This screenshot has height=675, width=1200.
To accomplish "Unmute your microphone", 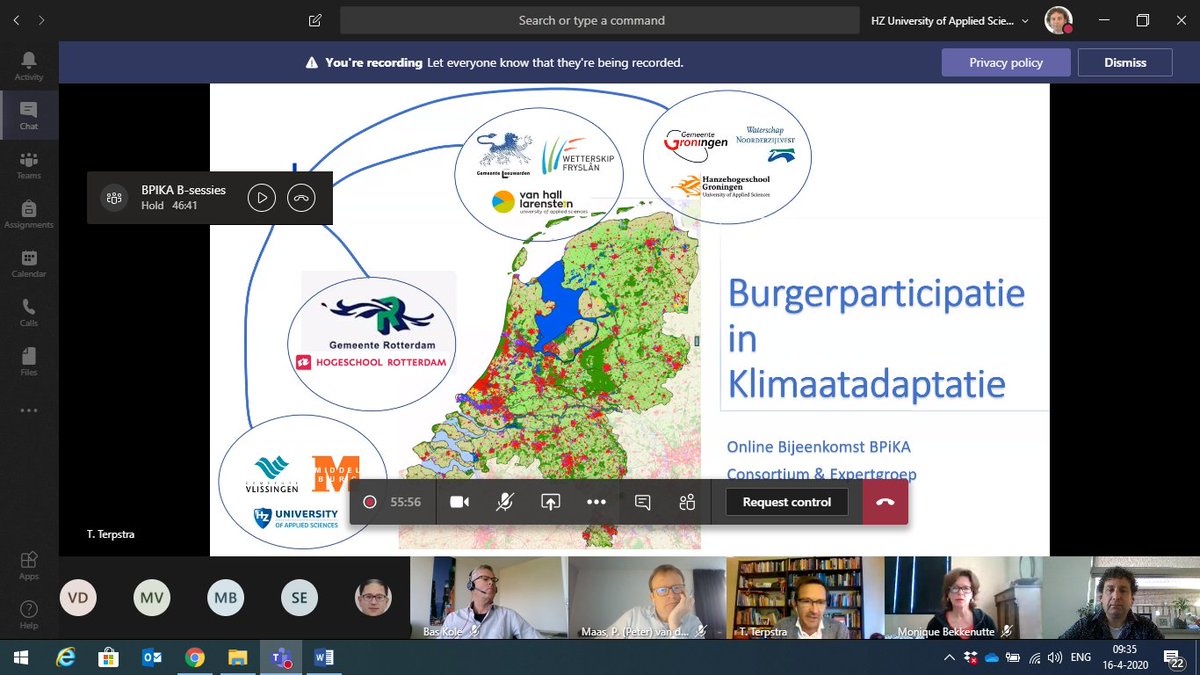I will coord(505,501).
